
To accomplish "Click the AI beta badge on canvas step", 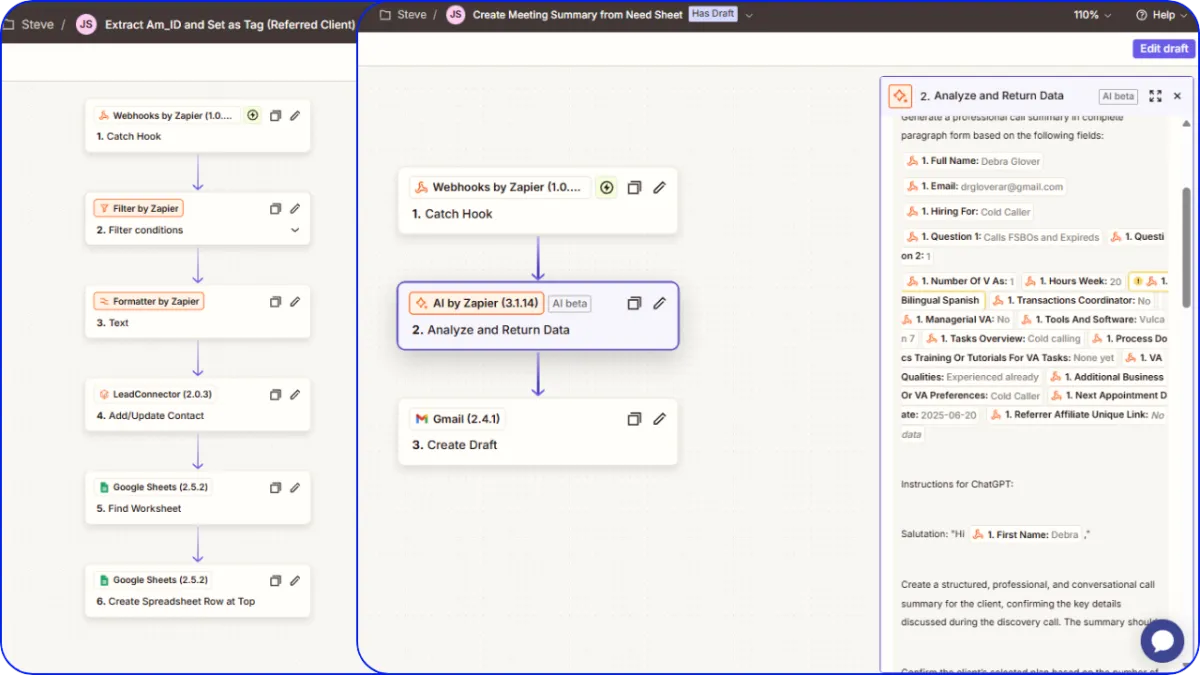I will (569, 303).
